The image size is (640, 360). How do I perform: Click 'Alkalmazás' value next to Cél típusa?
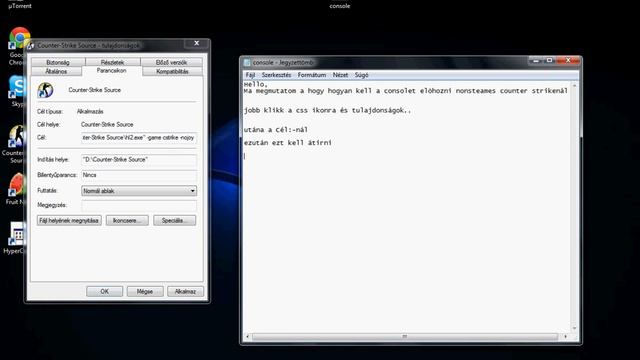[x=90, y=111]
